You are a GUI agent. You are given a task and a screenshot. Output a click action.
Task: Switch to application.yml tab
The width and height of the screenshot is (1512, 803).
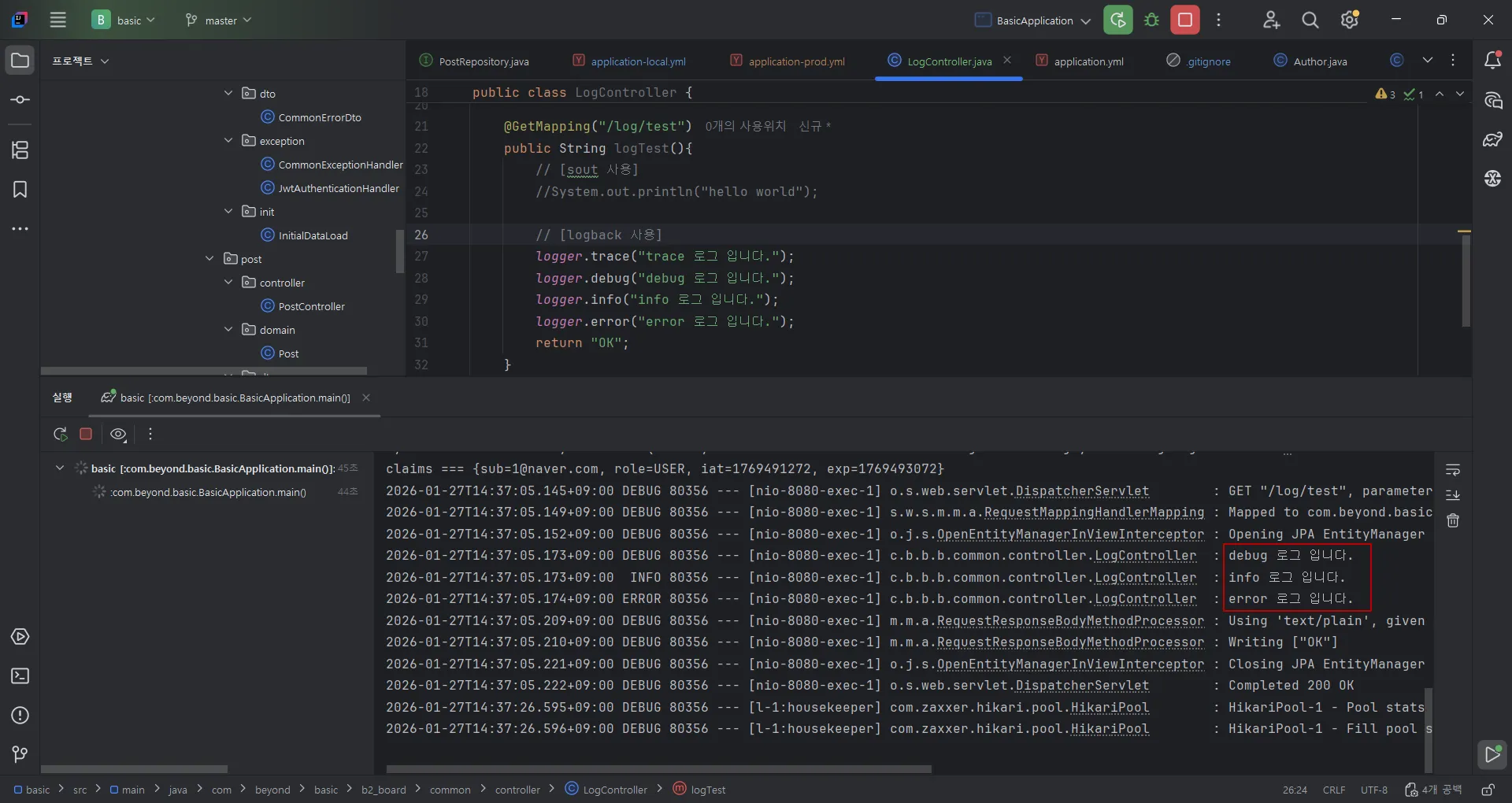1080,61
